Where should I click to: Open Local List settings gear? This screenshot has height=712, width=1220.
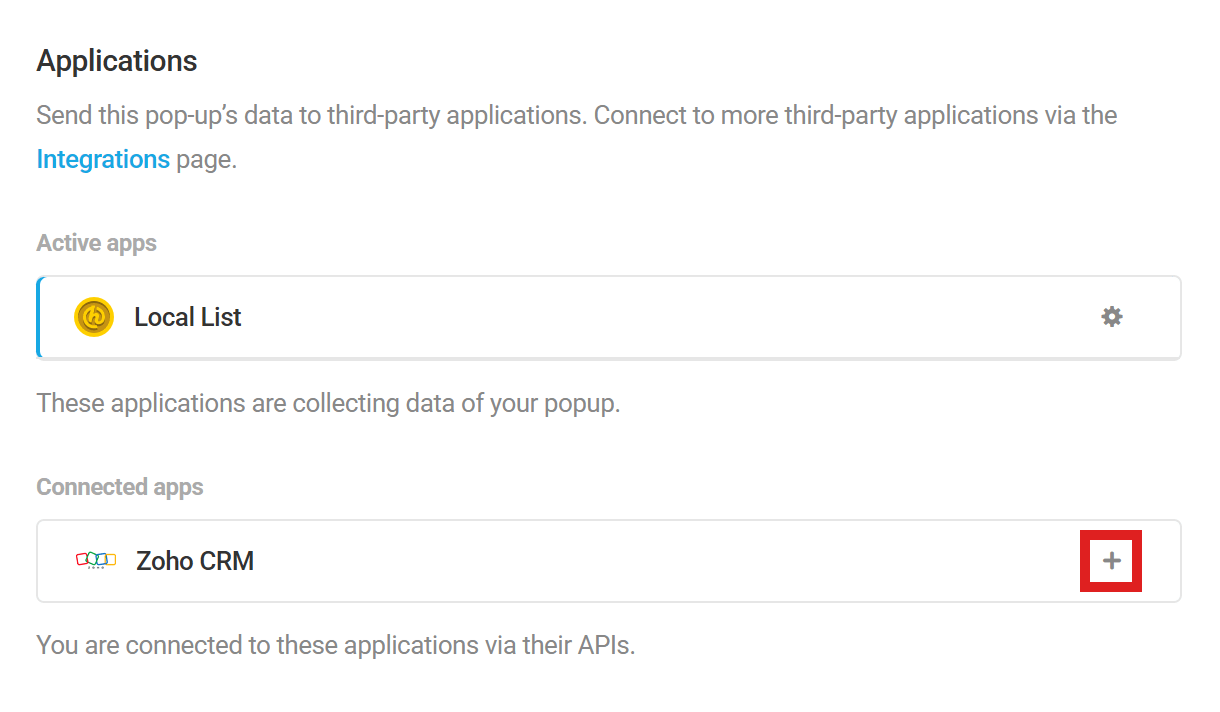point(1112,317)
